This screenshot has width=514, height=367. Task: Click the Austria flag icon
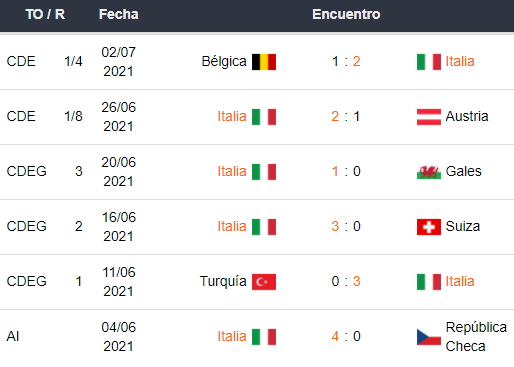(429, 117)
